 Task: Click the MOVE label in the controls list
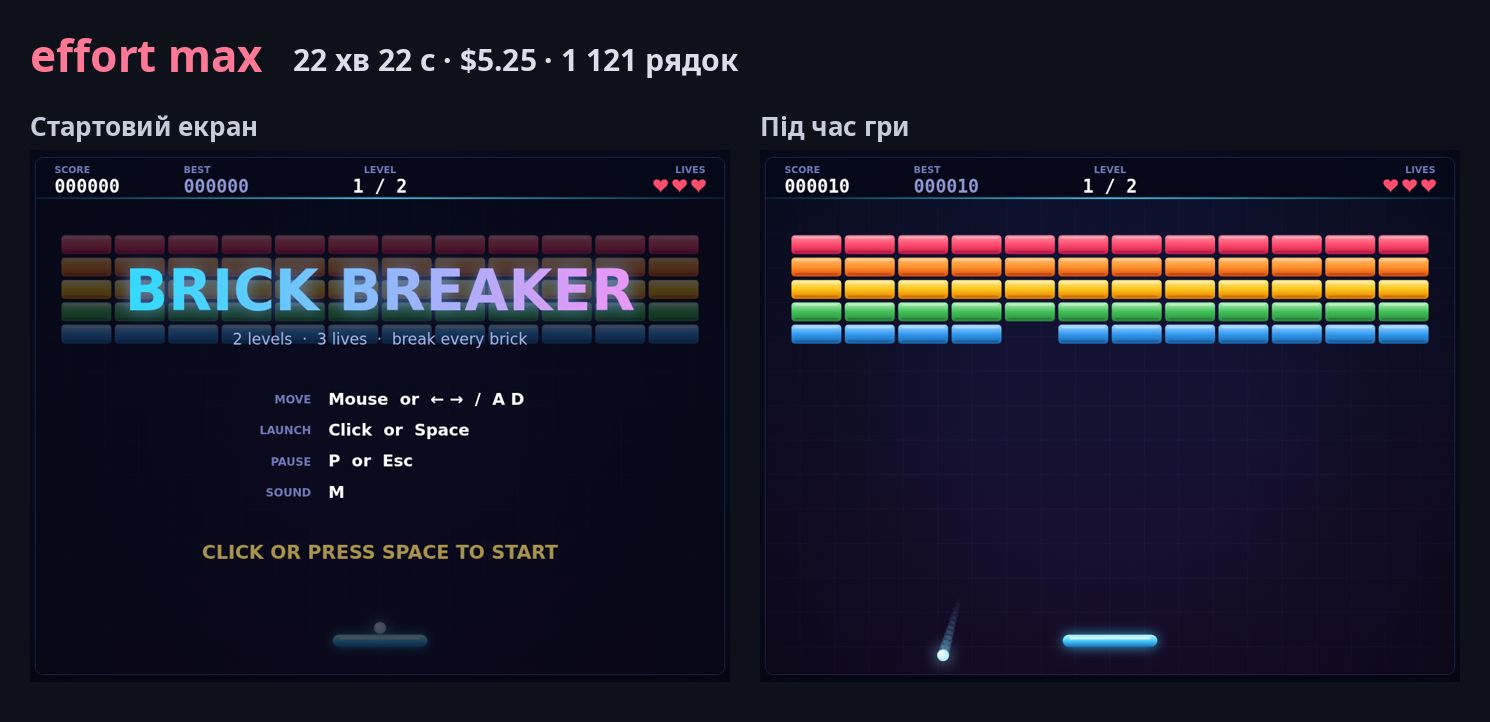pyautogui.click(x=292, y=400)
